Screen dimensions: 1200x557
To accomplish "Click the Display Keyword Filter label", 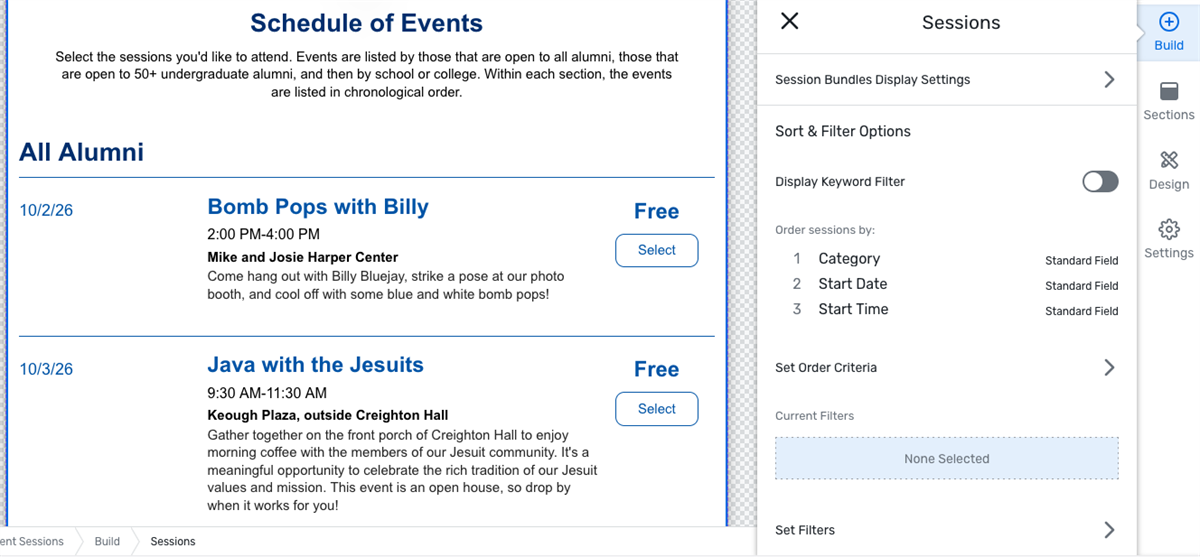I will coord(840,181).
